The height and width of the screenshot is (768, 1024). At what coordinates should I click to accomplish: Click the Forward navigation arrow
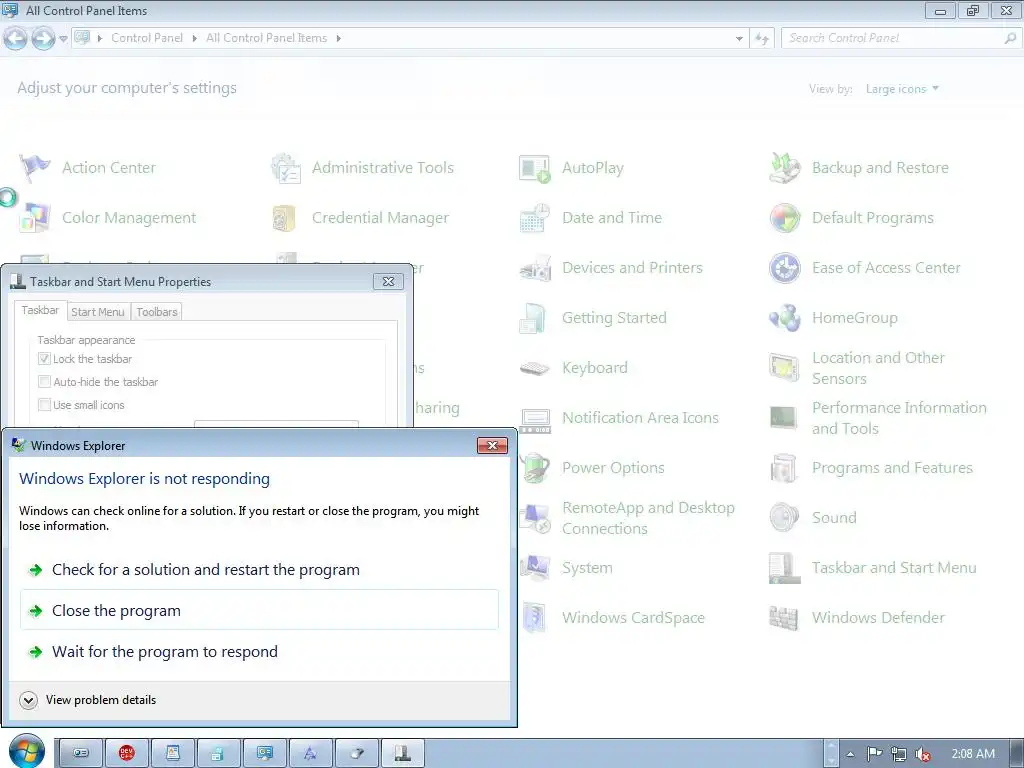[43, 39]
